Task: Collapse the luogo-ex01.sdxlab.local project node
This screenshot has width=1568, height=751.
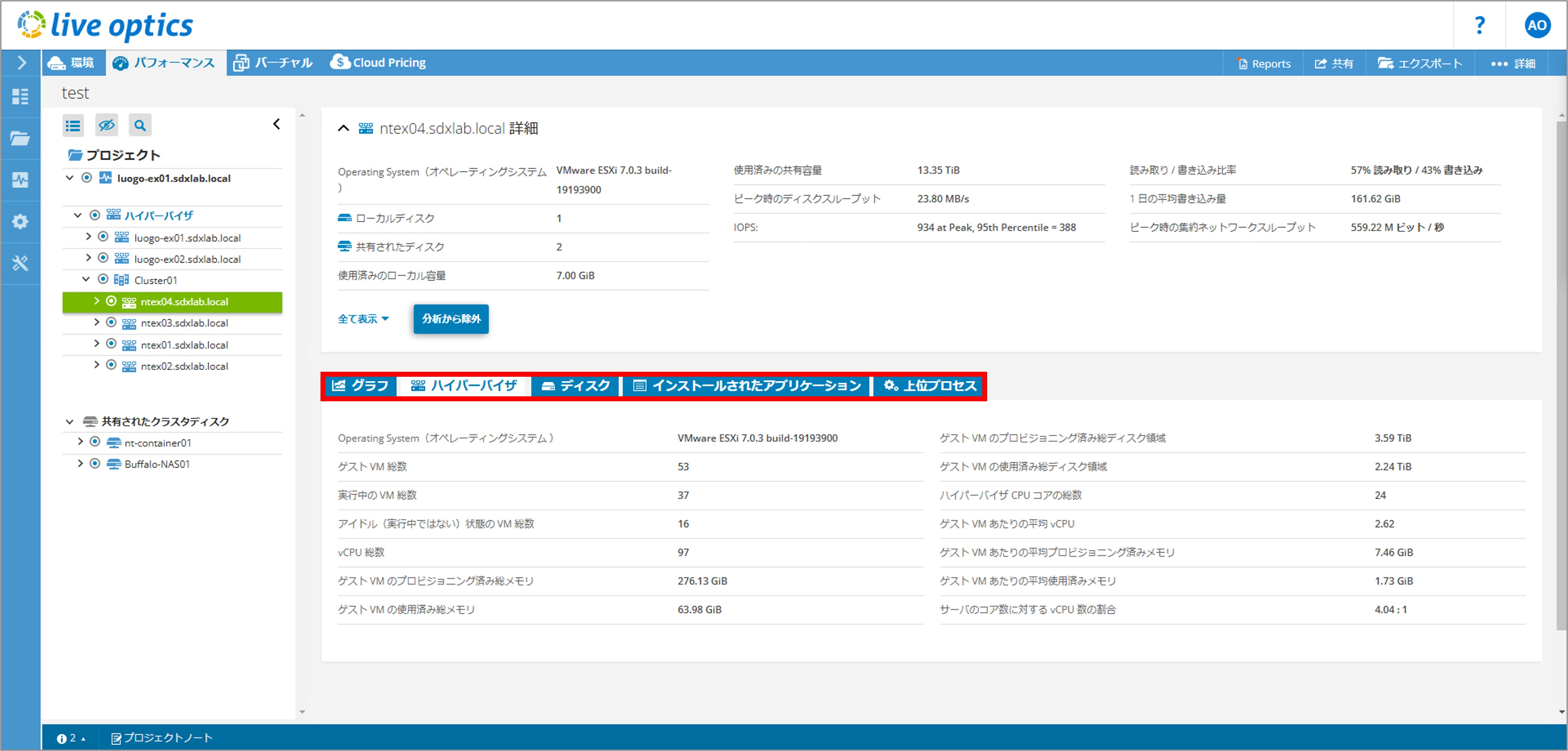Action: tap(69, 178)
